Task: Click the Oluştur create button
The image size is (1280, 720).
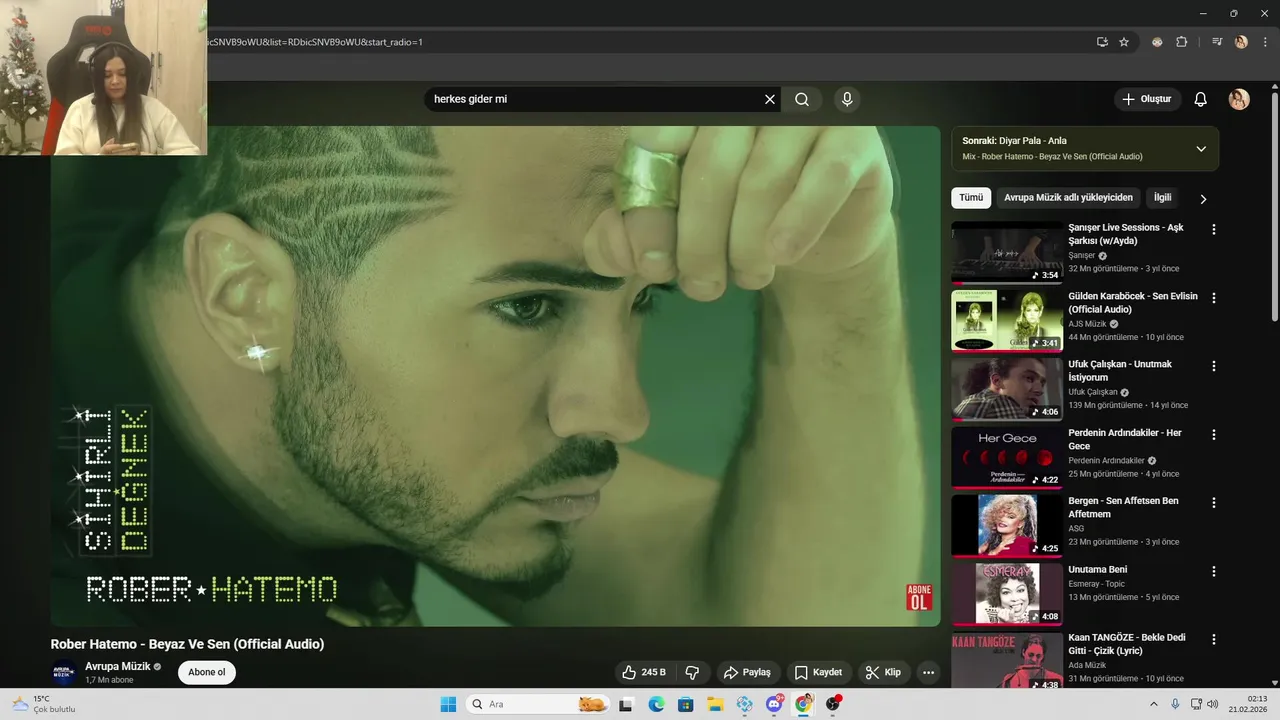Action: [1147, 99]
